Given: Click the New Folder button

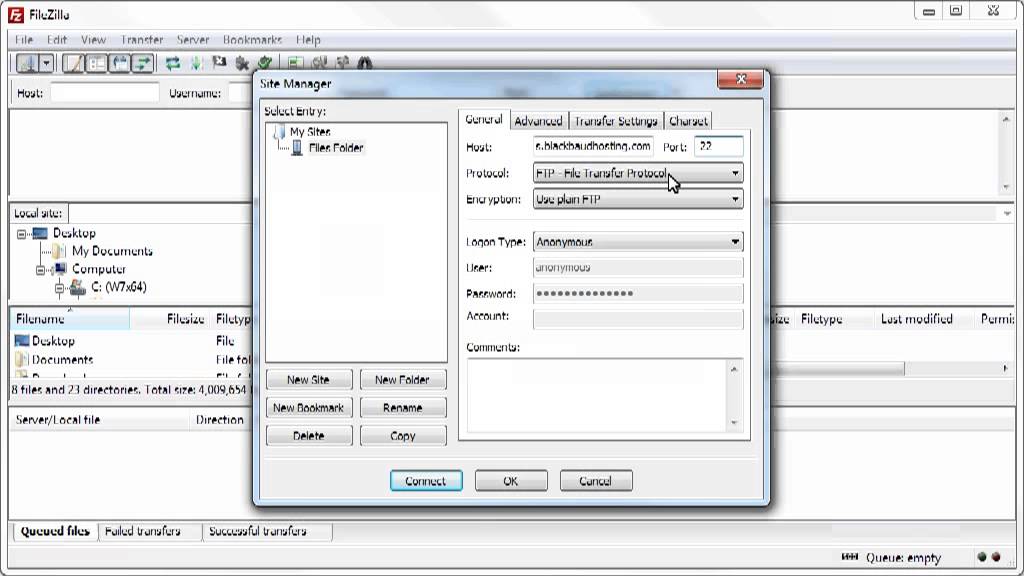Looking at the screenshot, I should 403,379.
